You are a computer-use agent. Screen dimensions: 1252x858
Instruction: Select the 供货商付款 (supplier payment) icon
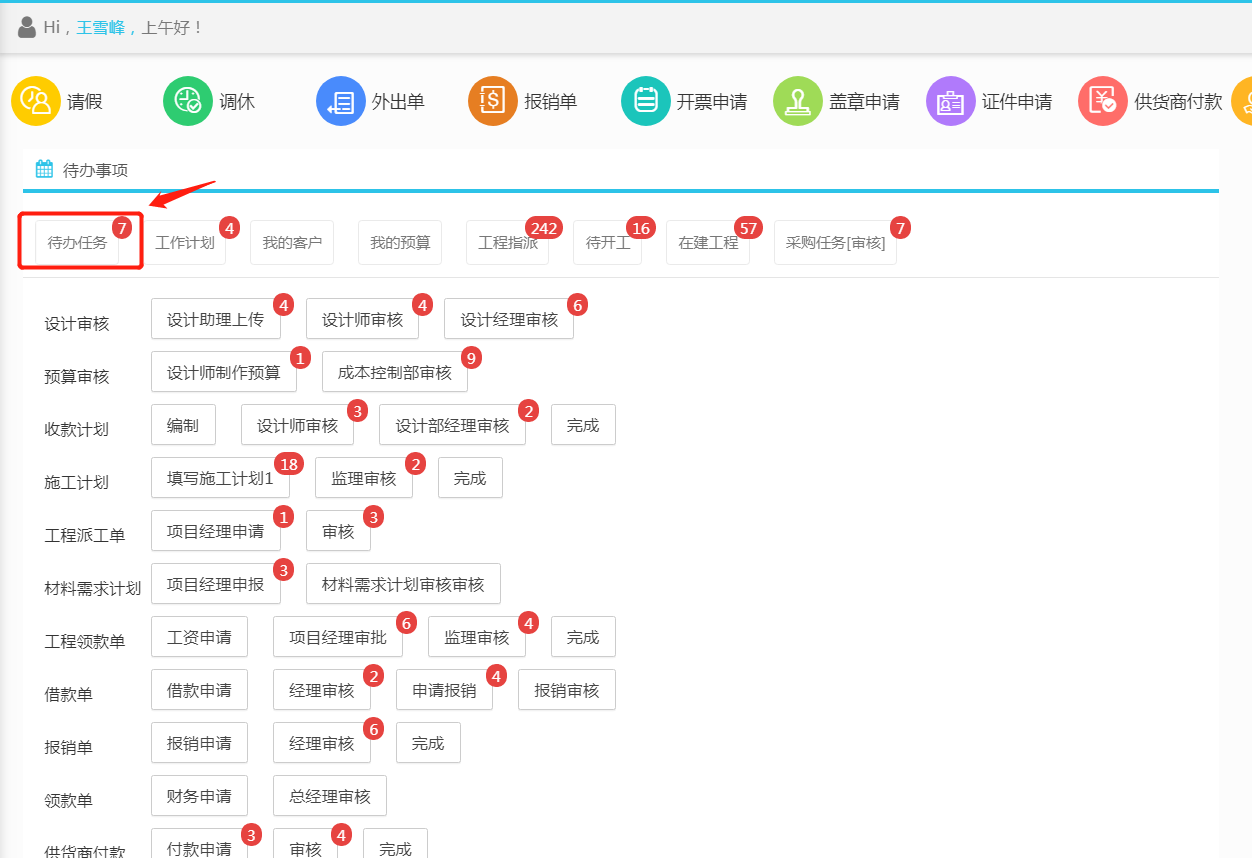[1148, 100]
